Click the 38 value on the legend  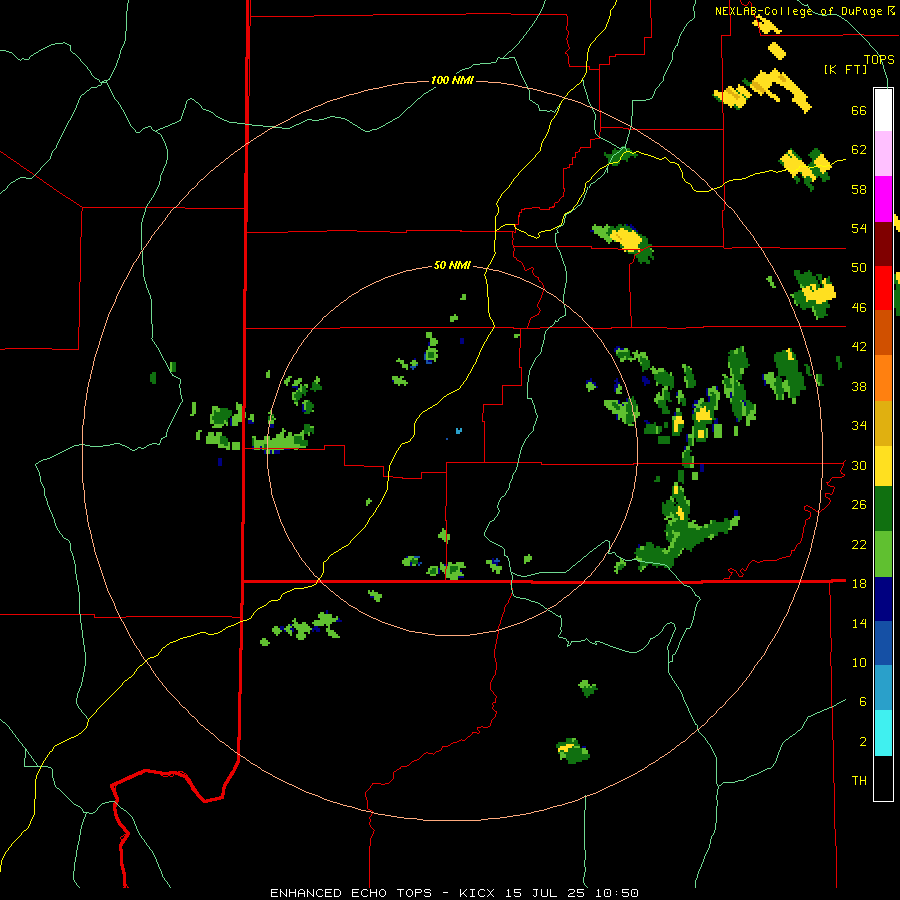tap(859, 386)
